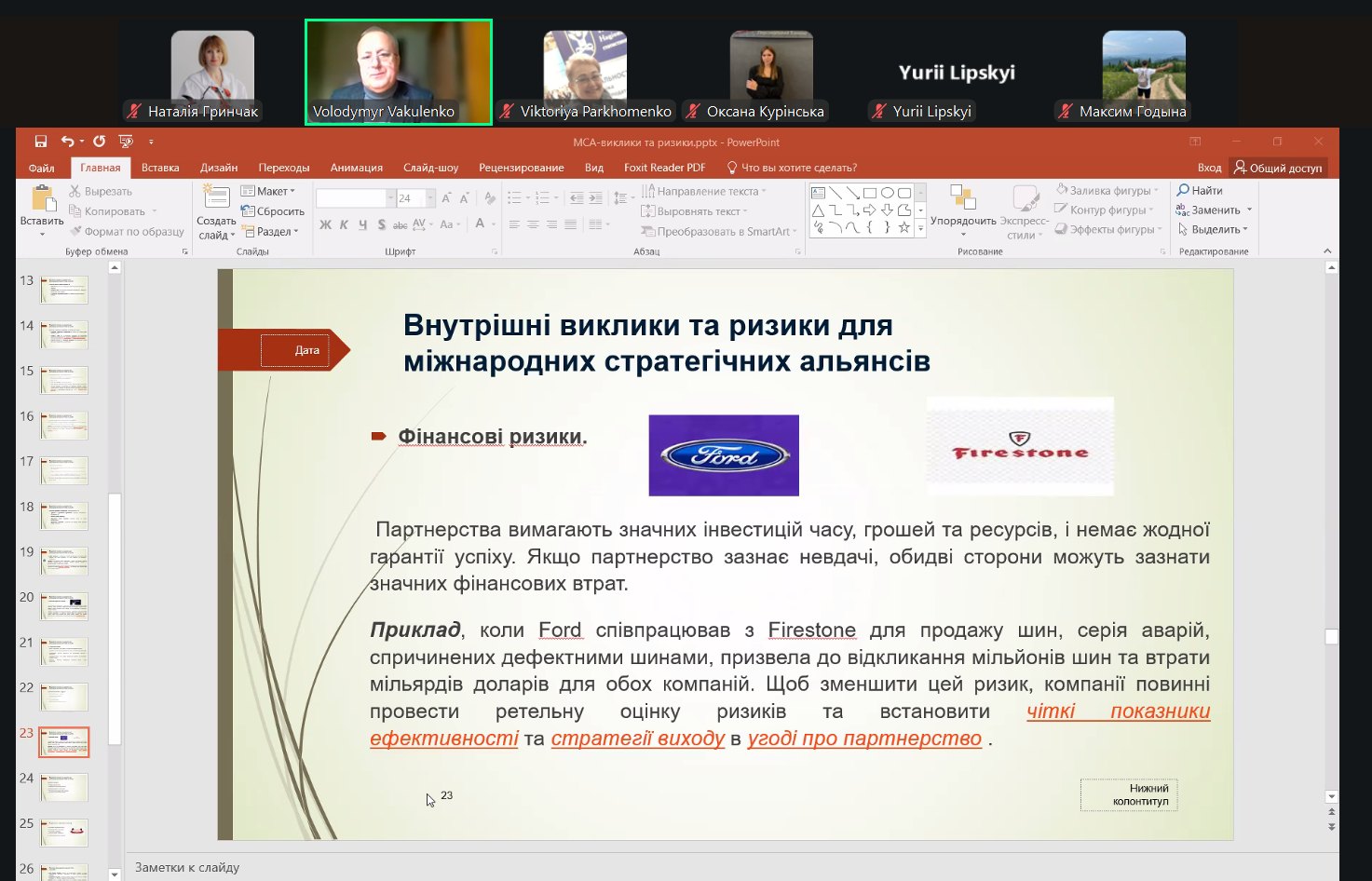The image size is (1372, 881).
Task: Click the Undo arrow icon
Action: (67, 142)
